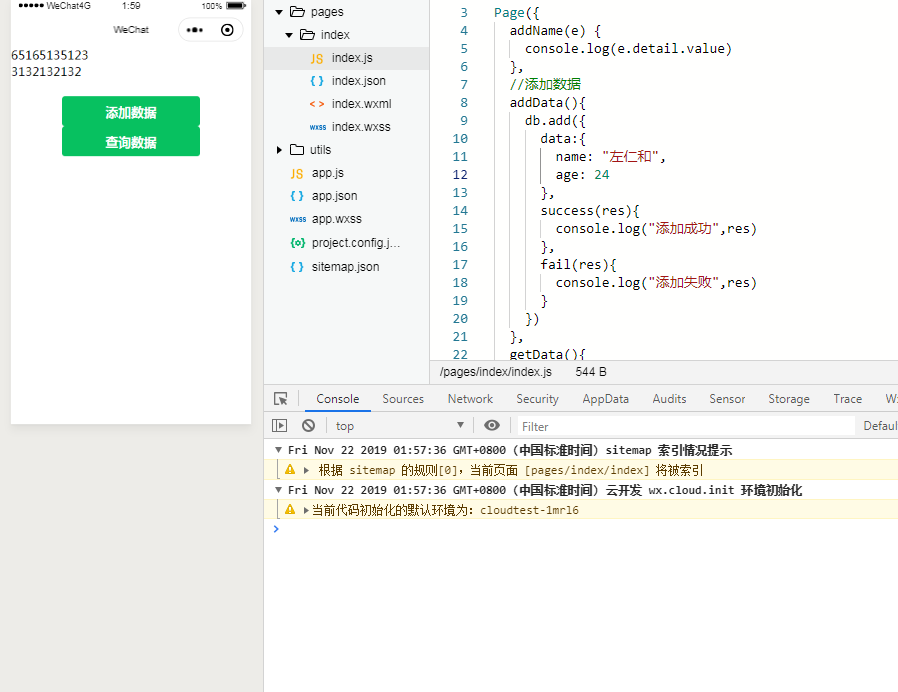Click the element inspector arrow icon
Viewport: 898px width, 692px height.
(281, 399)
